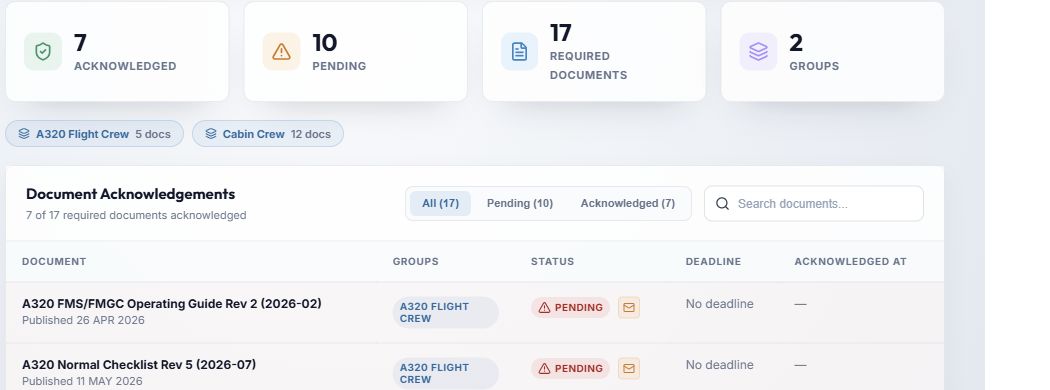Click the Groups column header
Viewport: 1050px width, 390px height.
click(416, 261)
